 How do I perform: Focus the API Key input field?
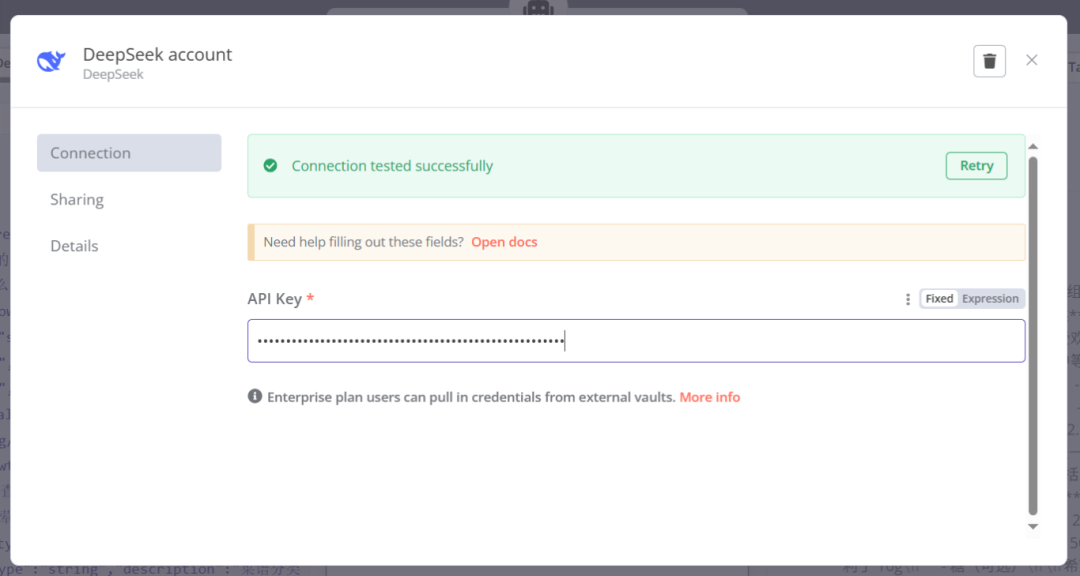(636, 340)
